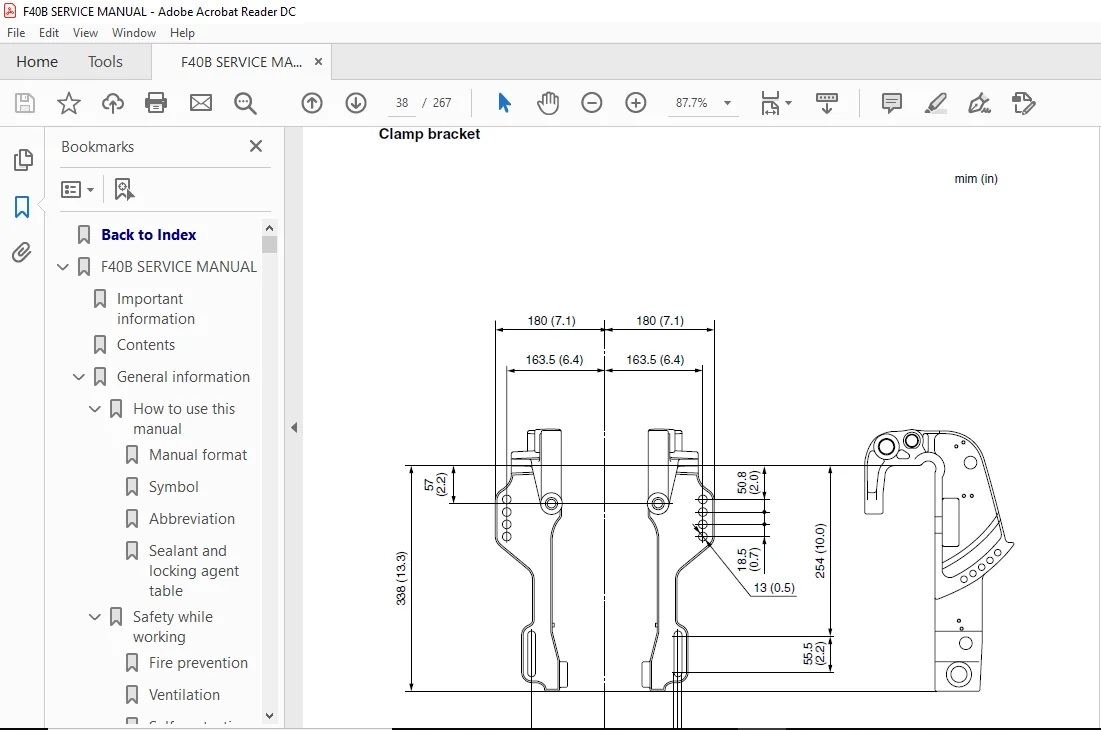Activate the Hand pan tool
The image size is (1101, 730).
click(x=548, y=103)
